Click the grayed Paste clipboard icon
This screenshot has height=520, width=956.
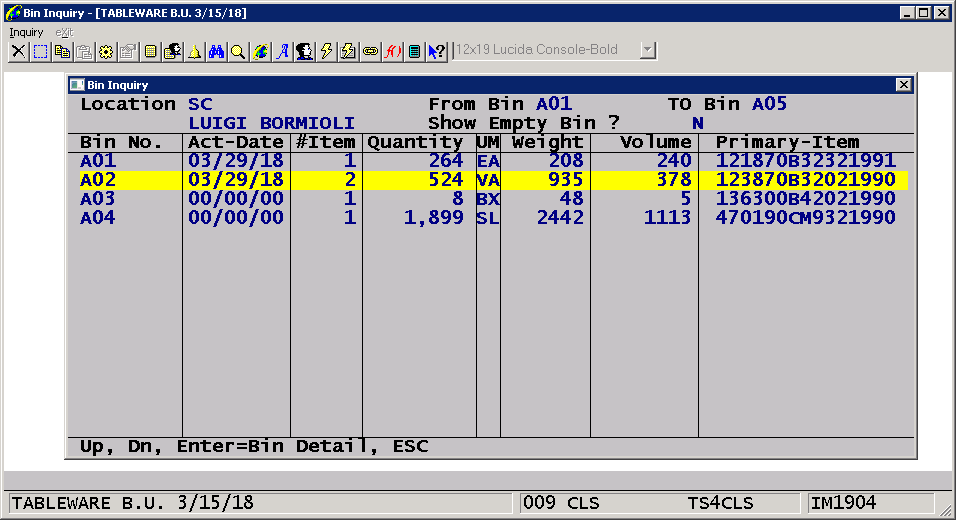(84, 51)
